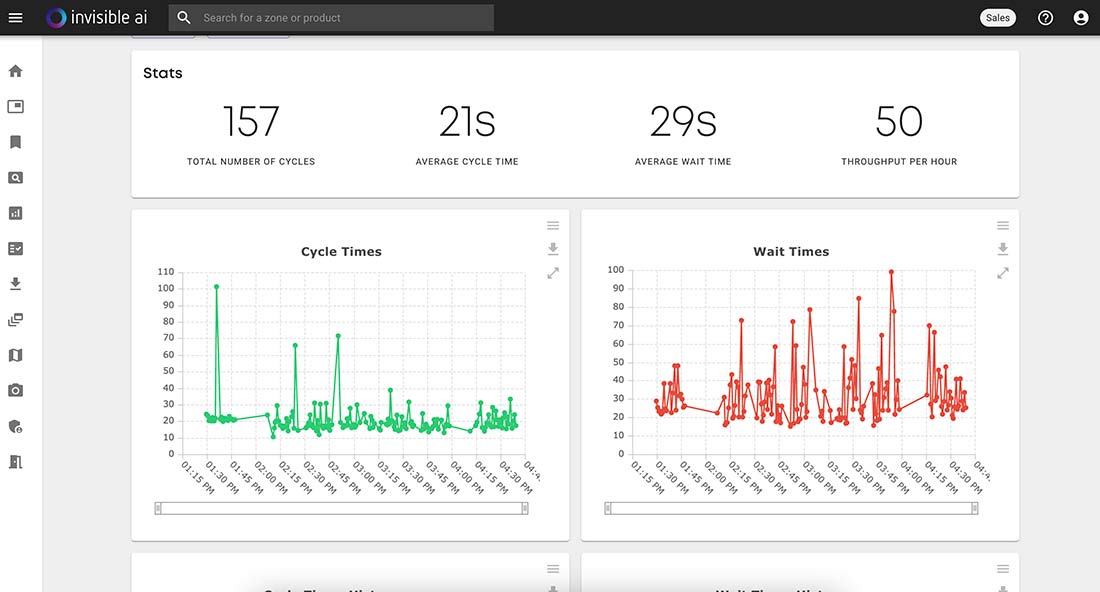1100x592 pixels.
Task: Download the Wait Times chart
Action: coord(1002,248)
